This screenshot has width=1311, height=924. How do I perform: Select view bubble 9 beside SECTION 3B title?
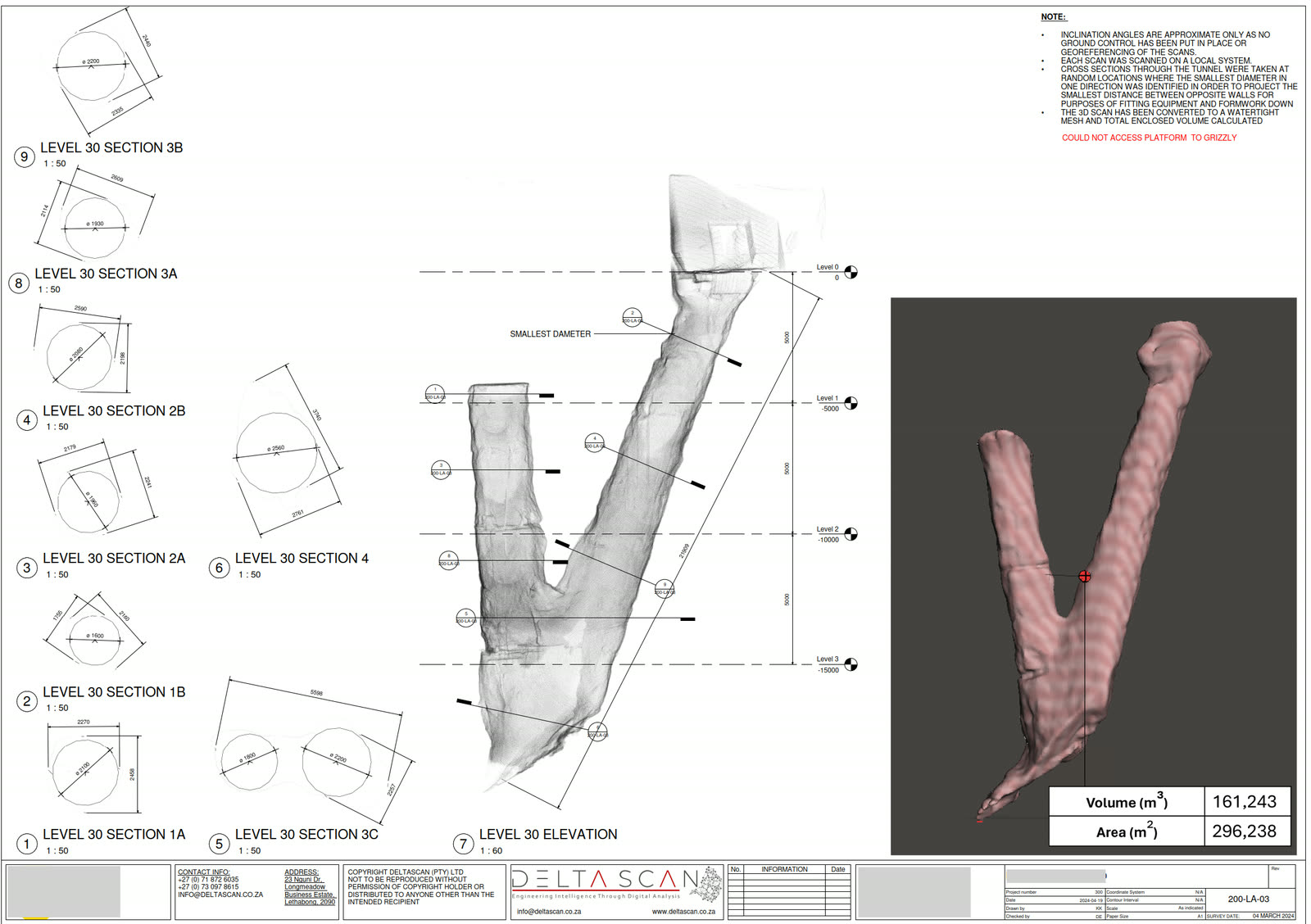[x=24, y=156]
